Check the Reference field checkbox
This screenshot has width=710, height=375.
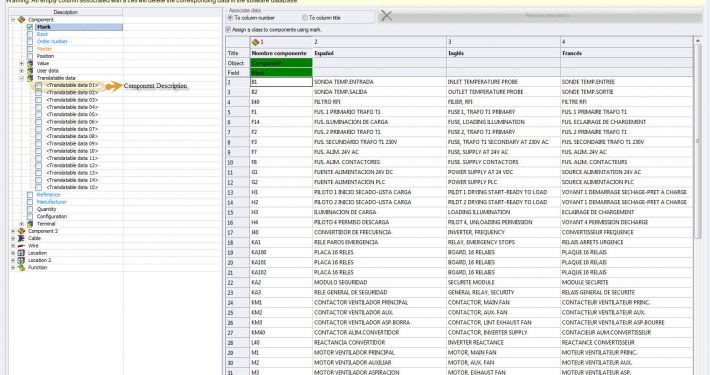click(x=30, y=195)
